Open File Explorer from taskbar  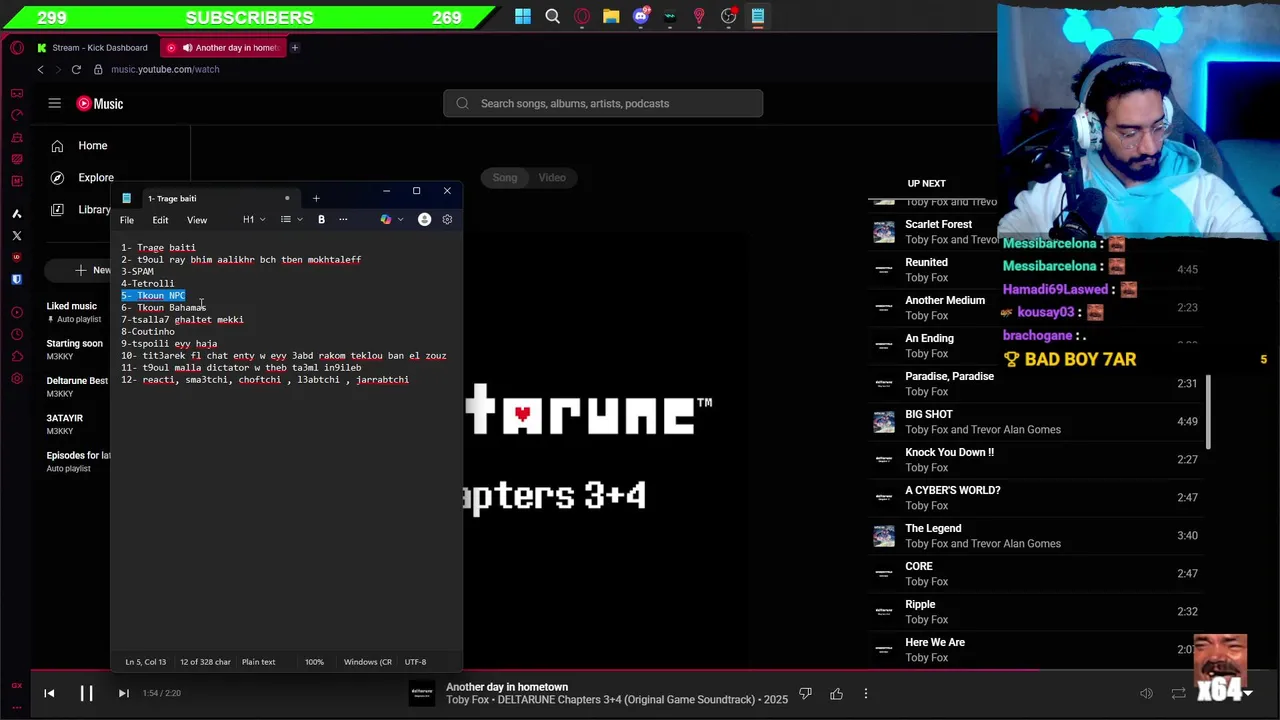tap(611, 16)
